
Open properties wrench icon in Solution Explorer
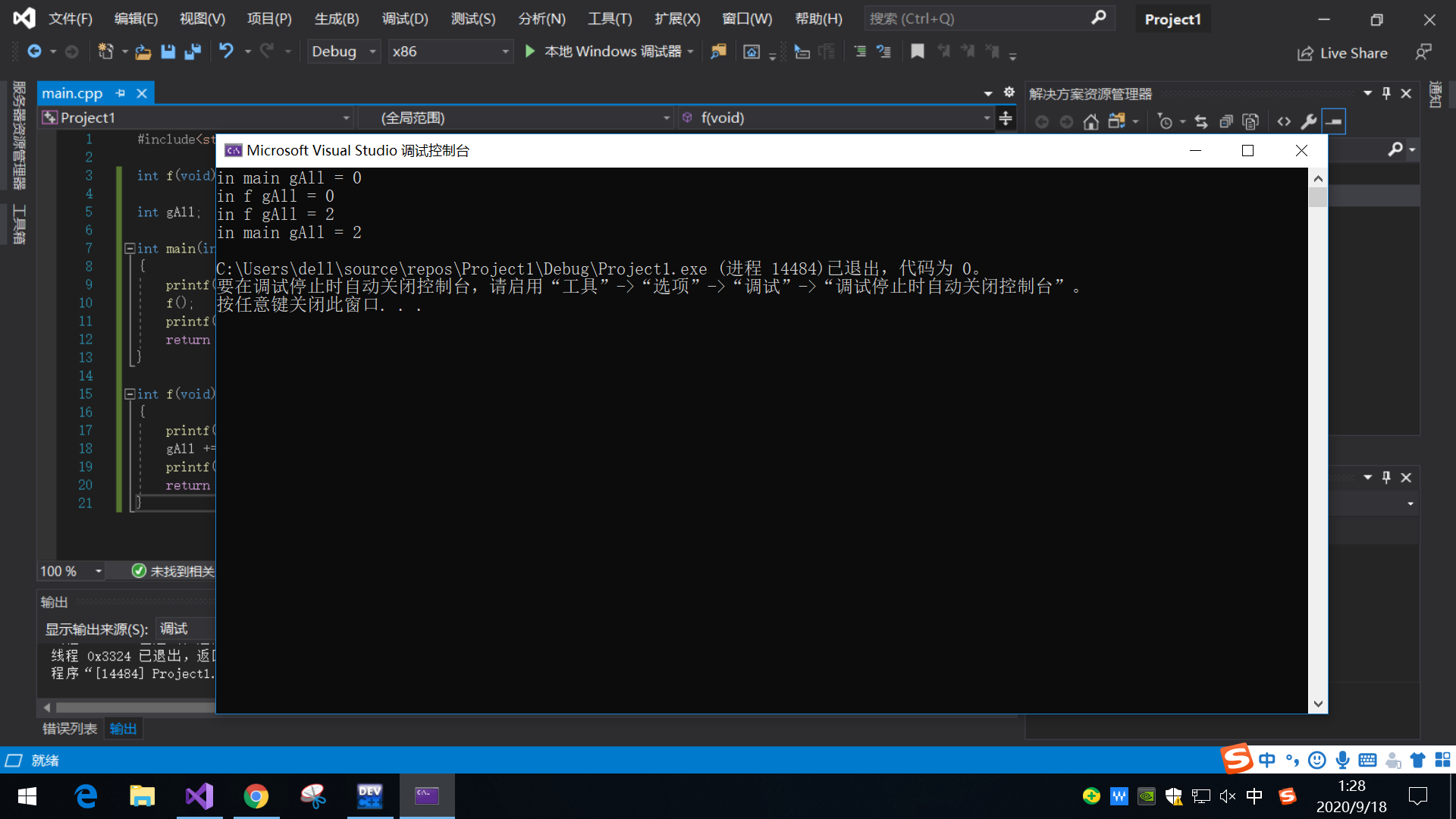coord(1309,121)
